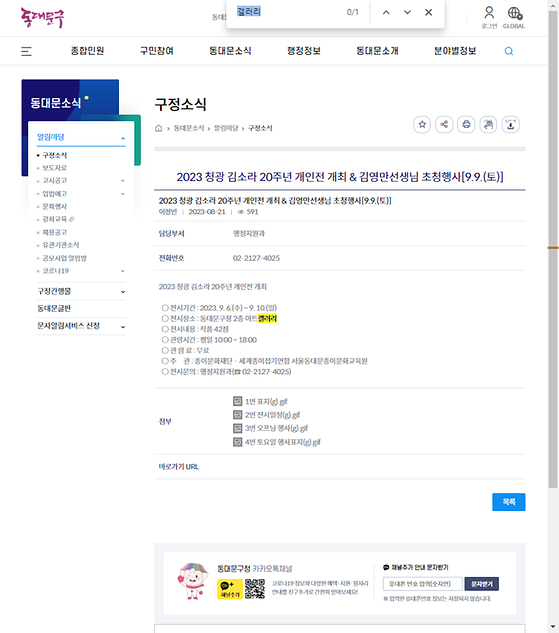This screenshot has width=559, height=633.
Task: Click the scrollbar down arrow
Action: pyautogui.click(x=553, y=628)
